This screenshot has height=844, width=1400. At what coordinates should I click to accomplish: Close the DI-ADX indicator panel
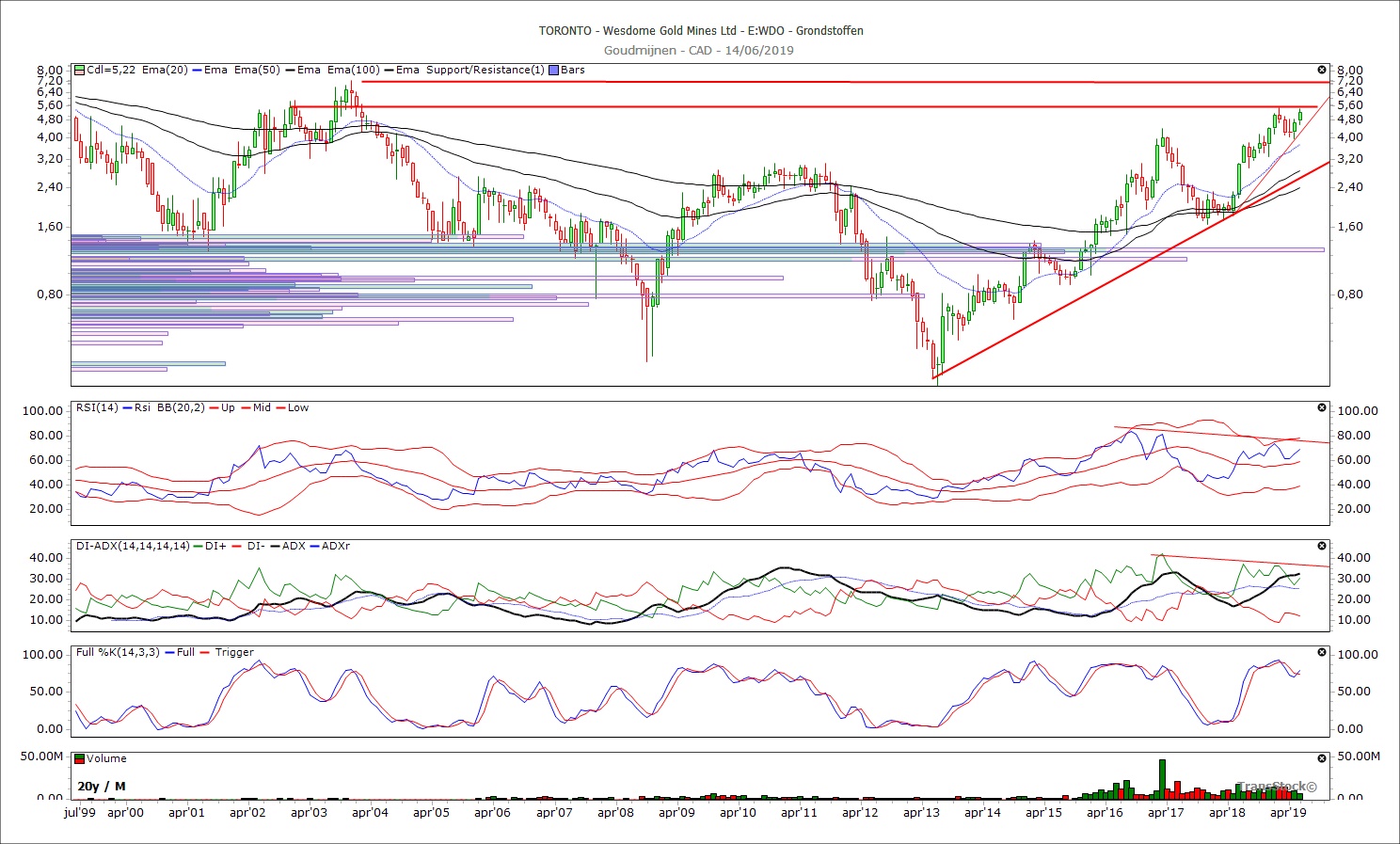[x=1322, y=546]
